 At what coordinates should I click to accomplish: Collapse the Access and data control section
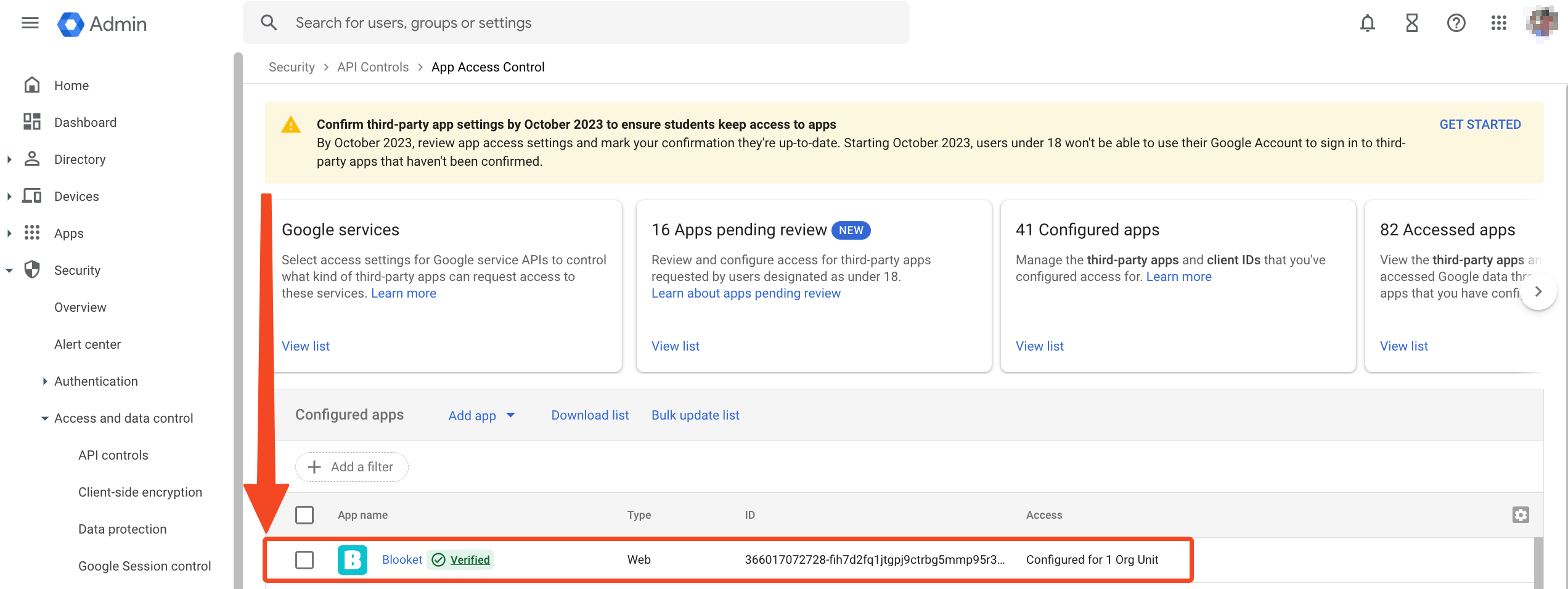pyautogui.click(x=45, y=418)
